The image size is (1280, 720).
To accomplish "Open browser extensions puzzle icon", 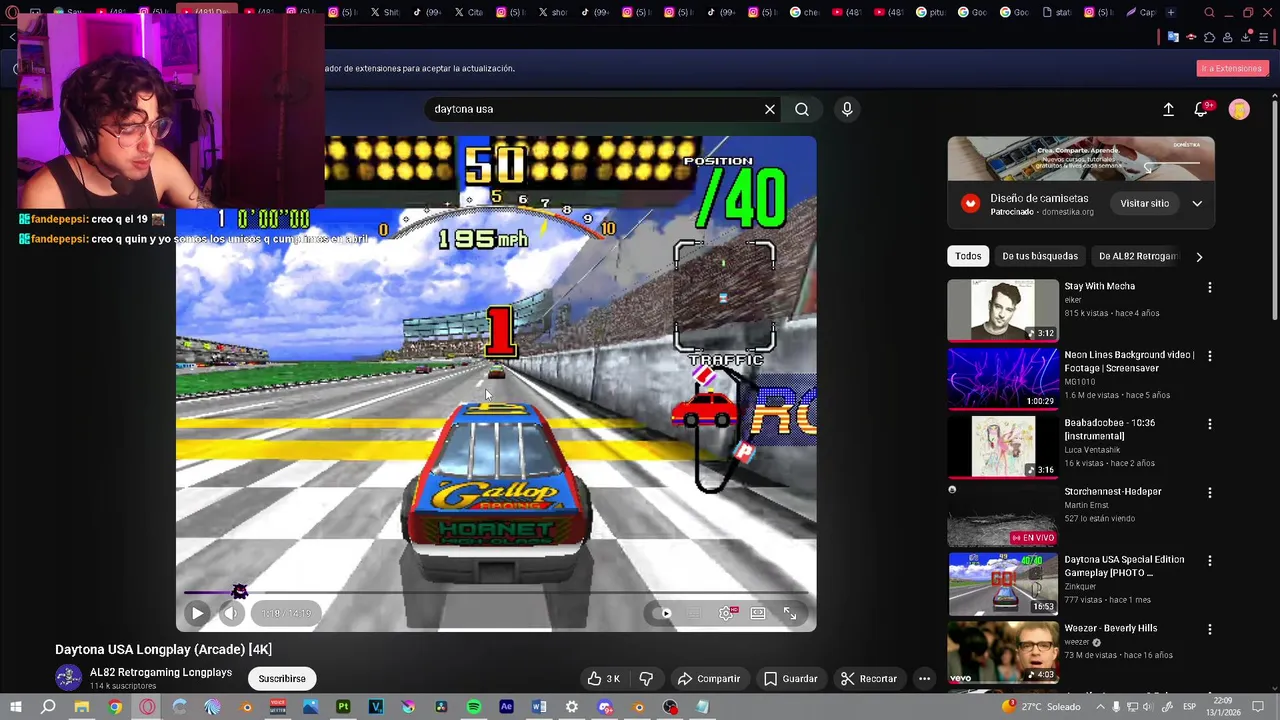I will (x=1209, y=37).
